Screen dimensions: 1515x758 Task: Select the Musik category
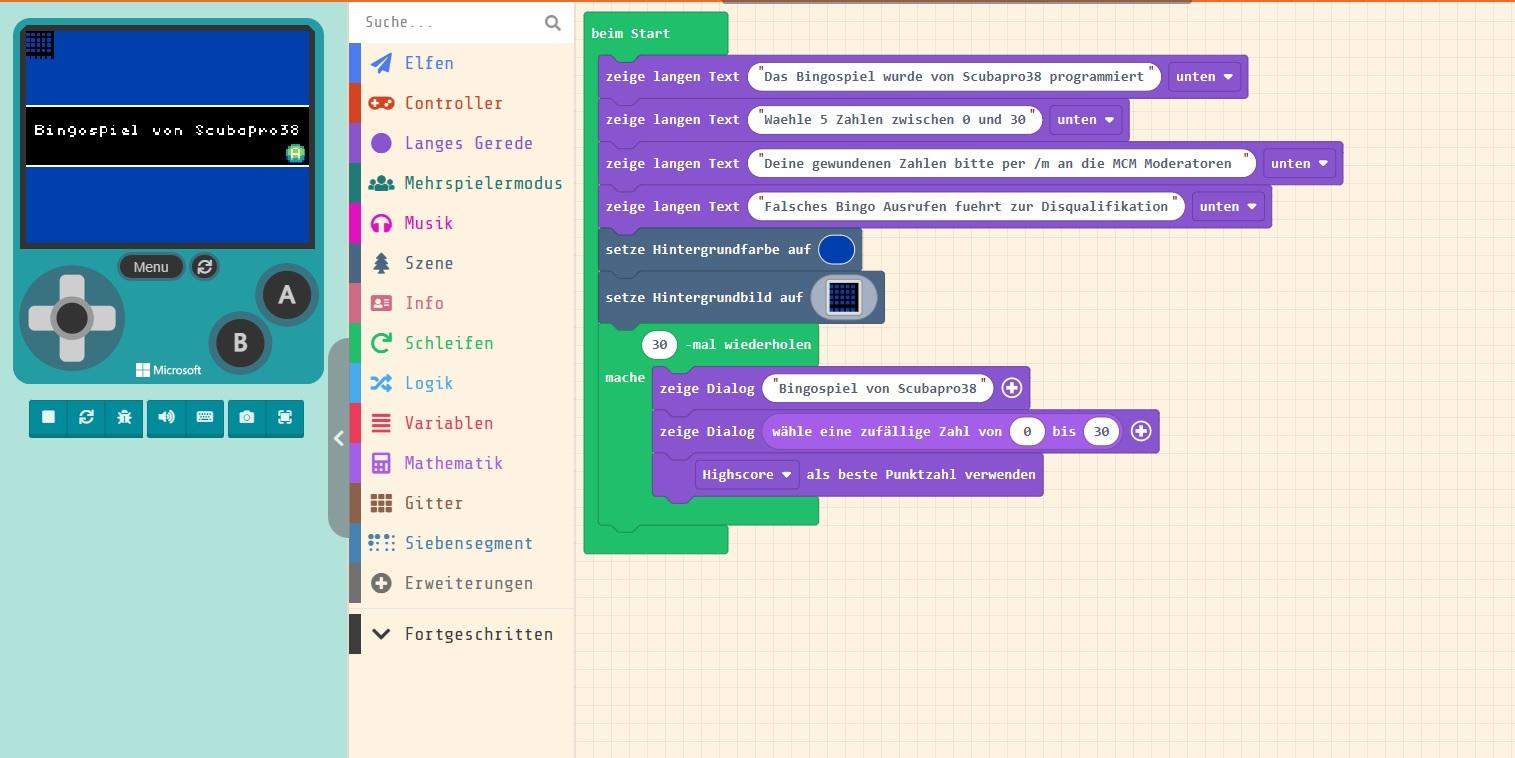[428, 223]
